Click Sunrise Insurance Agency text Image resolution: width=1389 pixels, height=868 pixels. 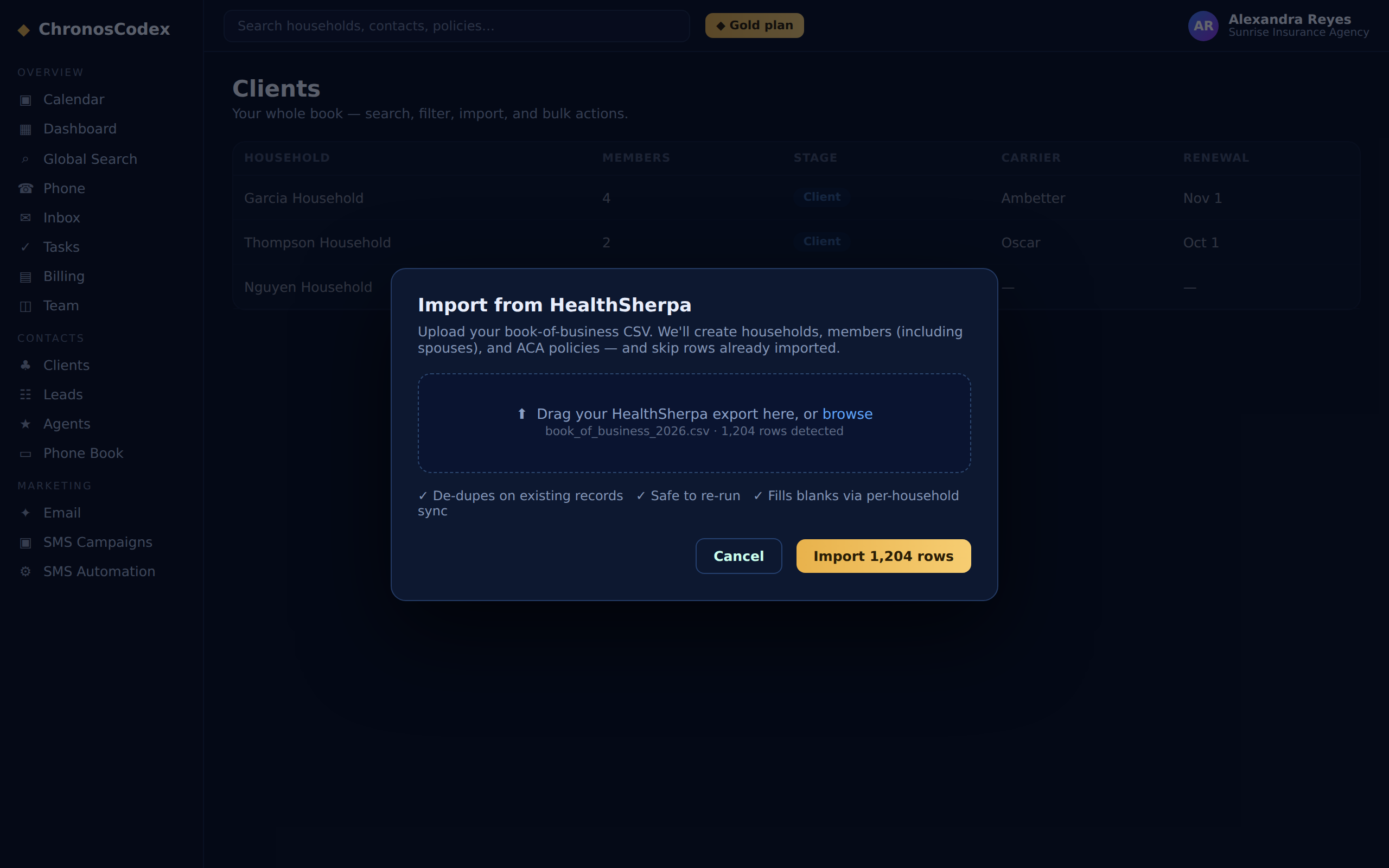(x=1298, y=32)
